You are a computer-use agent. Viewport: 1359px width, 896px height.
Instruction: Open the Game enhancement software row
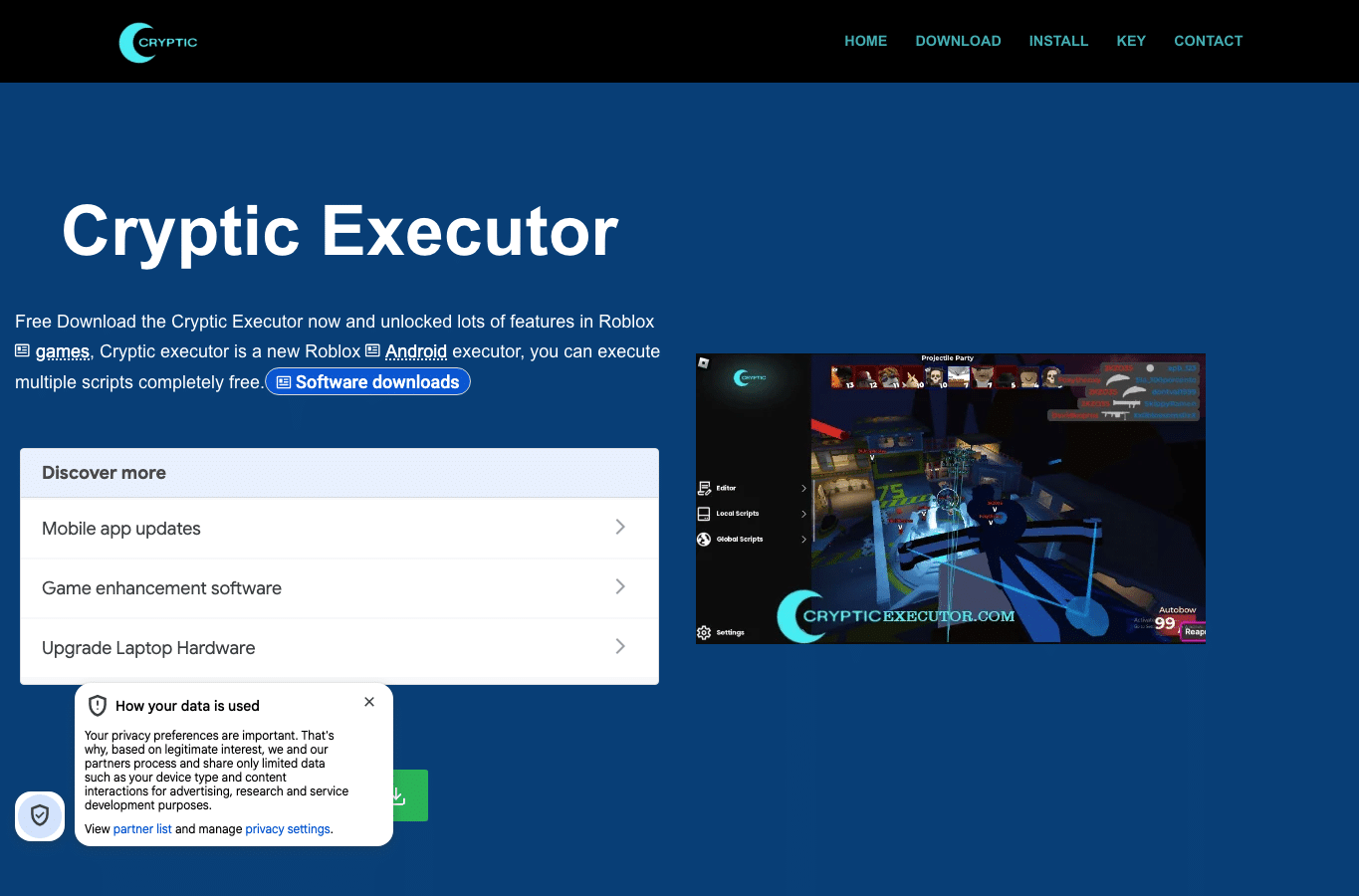[340, 588]
